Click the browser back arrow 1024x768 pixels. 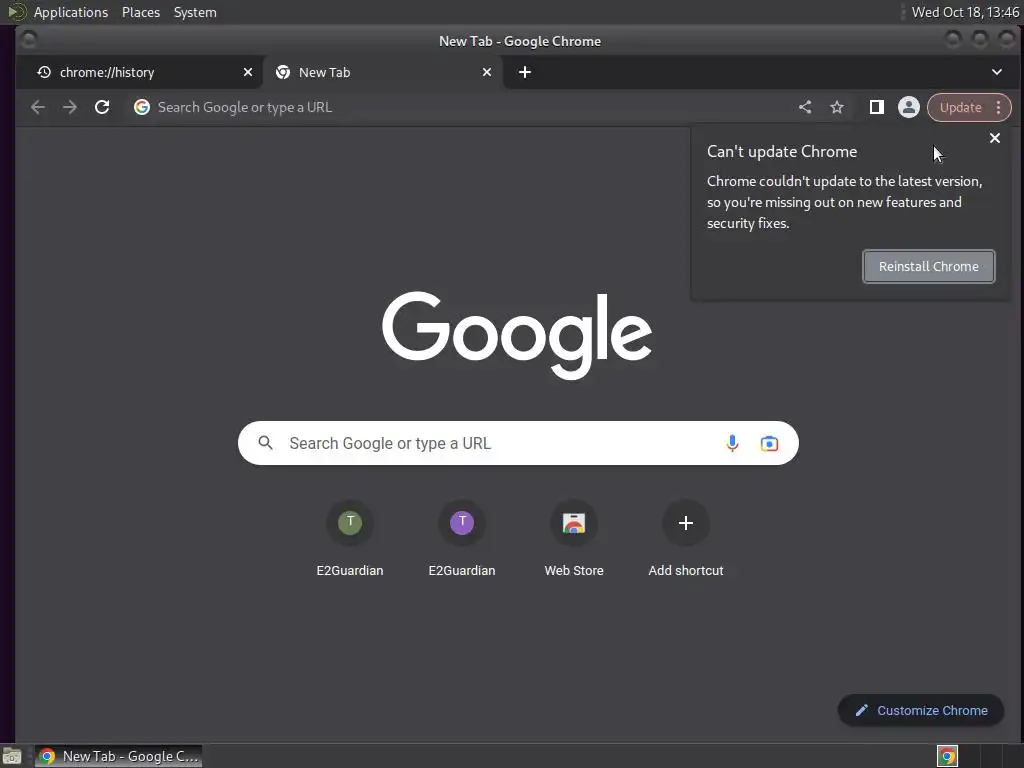click(38, 107)
